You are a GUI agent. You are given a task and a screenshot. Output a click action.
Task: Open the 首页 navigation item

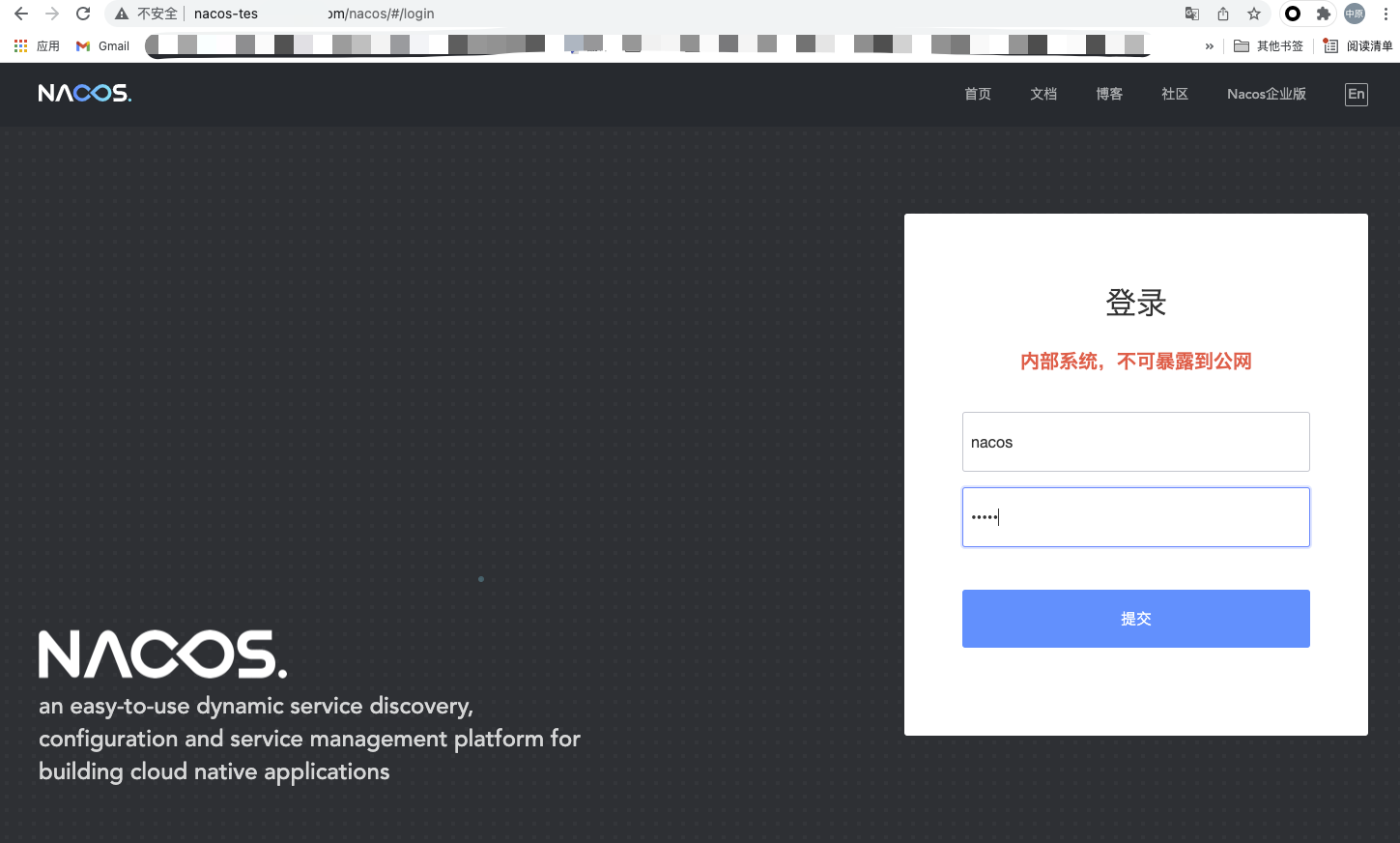[978, 94]
